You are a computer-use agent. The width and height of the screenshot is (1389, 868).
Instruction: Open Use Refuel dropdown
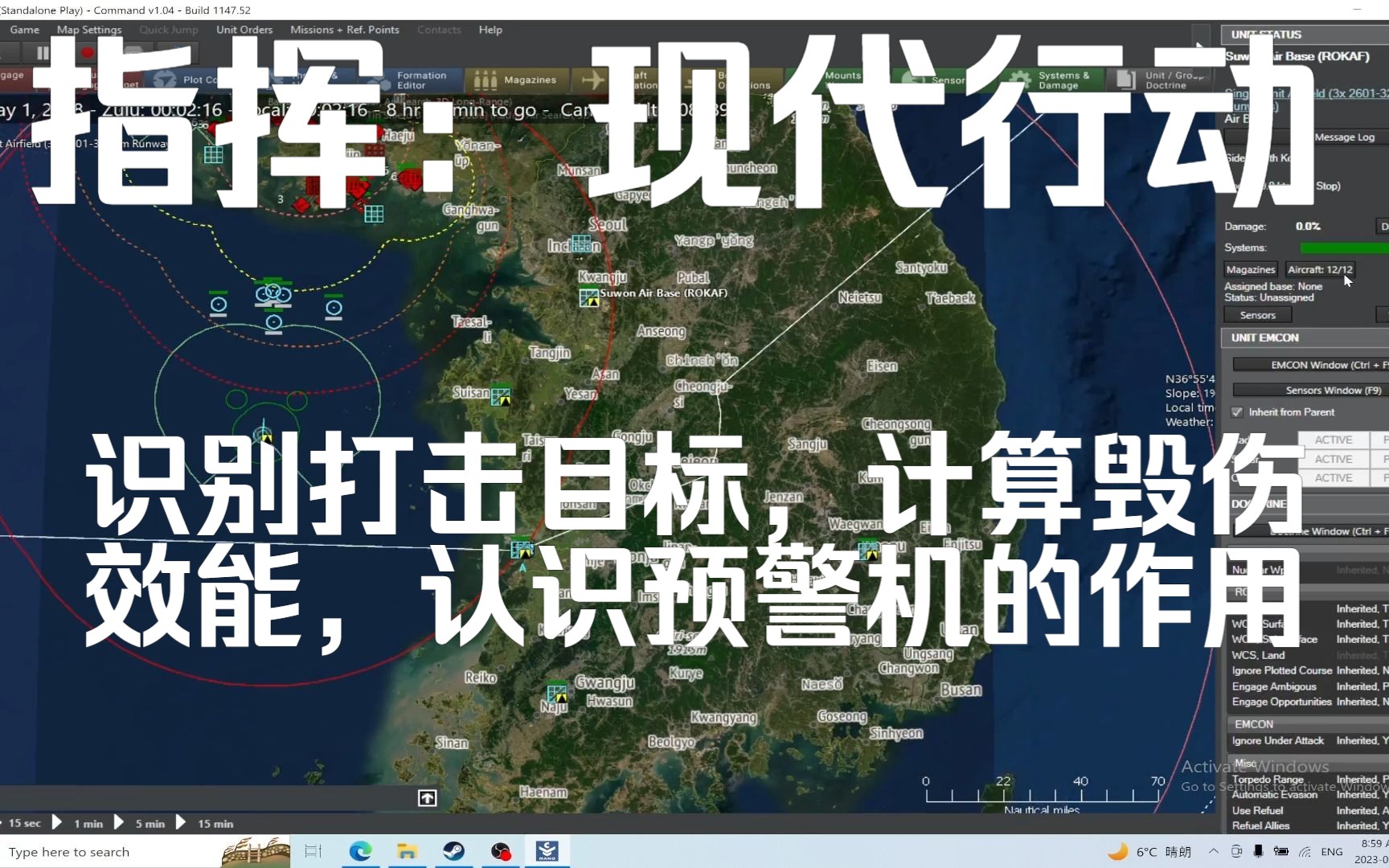point(1362,810)
